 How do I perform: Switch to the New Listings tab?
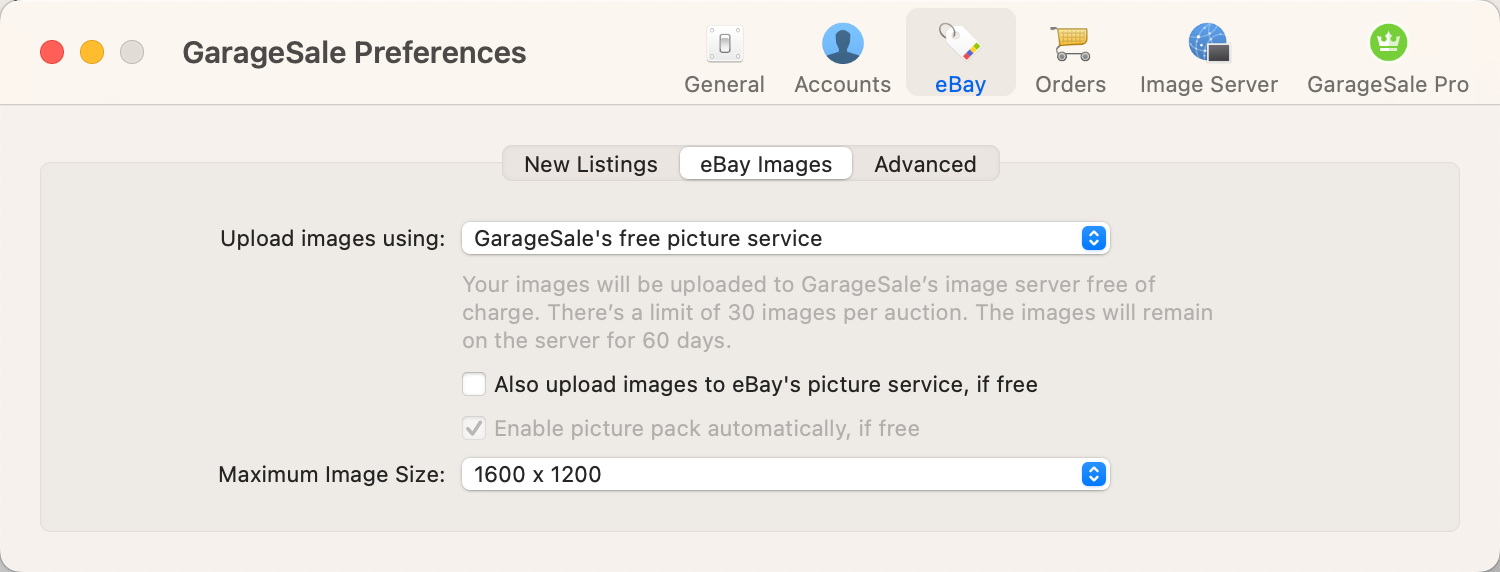(x=591, y=164)
